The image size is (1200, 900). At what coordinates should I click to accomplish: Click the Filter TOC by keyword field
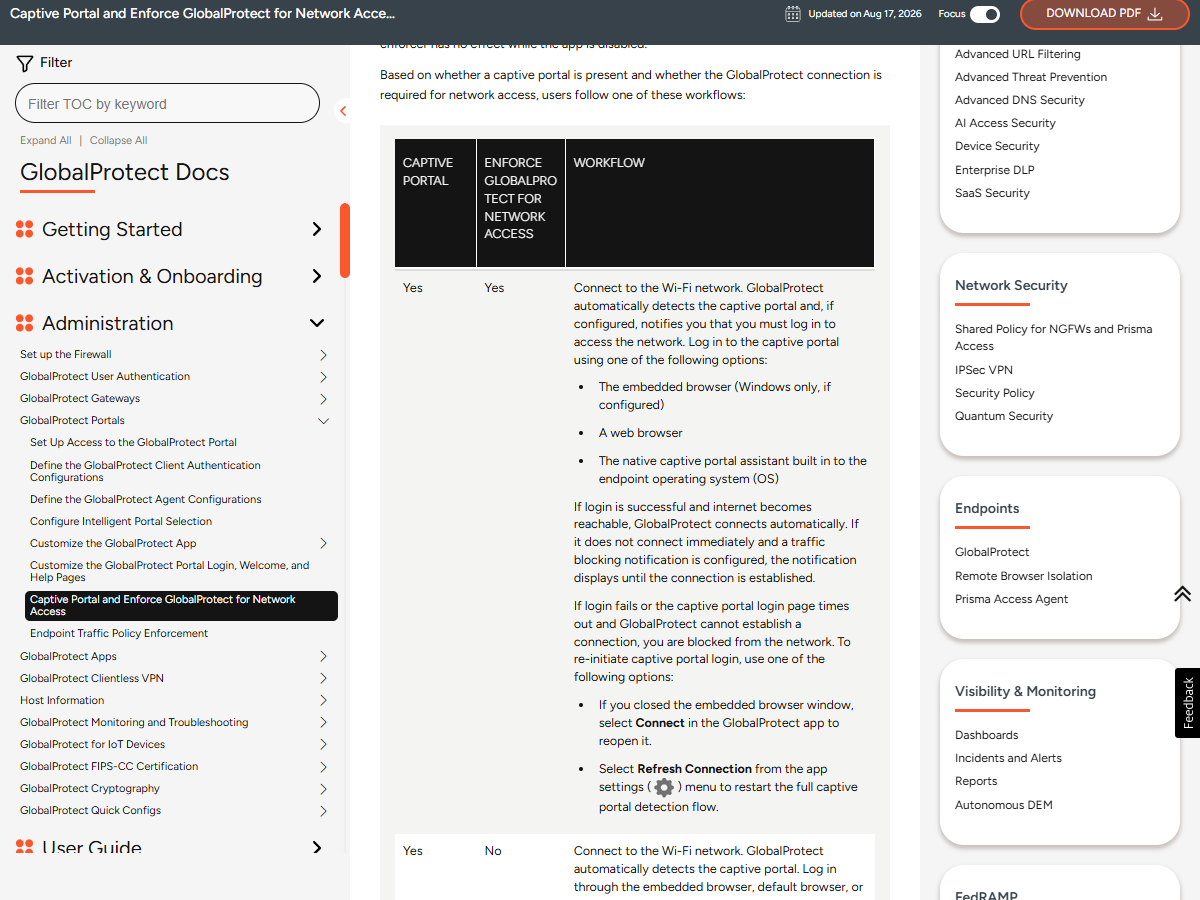coord(167,104)
